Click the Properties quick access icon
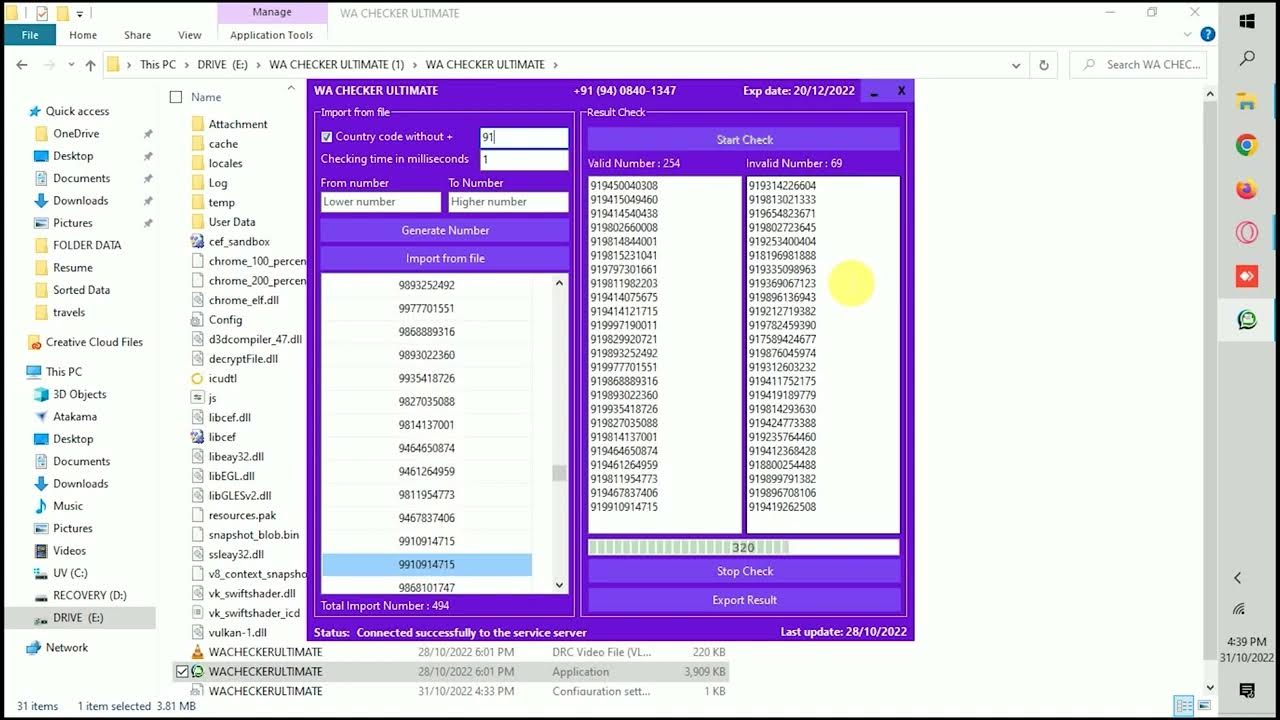 [x=41, y=14]
